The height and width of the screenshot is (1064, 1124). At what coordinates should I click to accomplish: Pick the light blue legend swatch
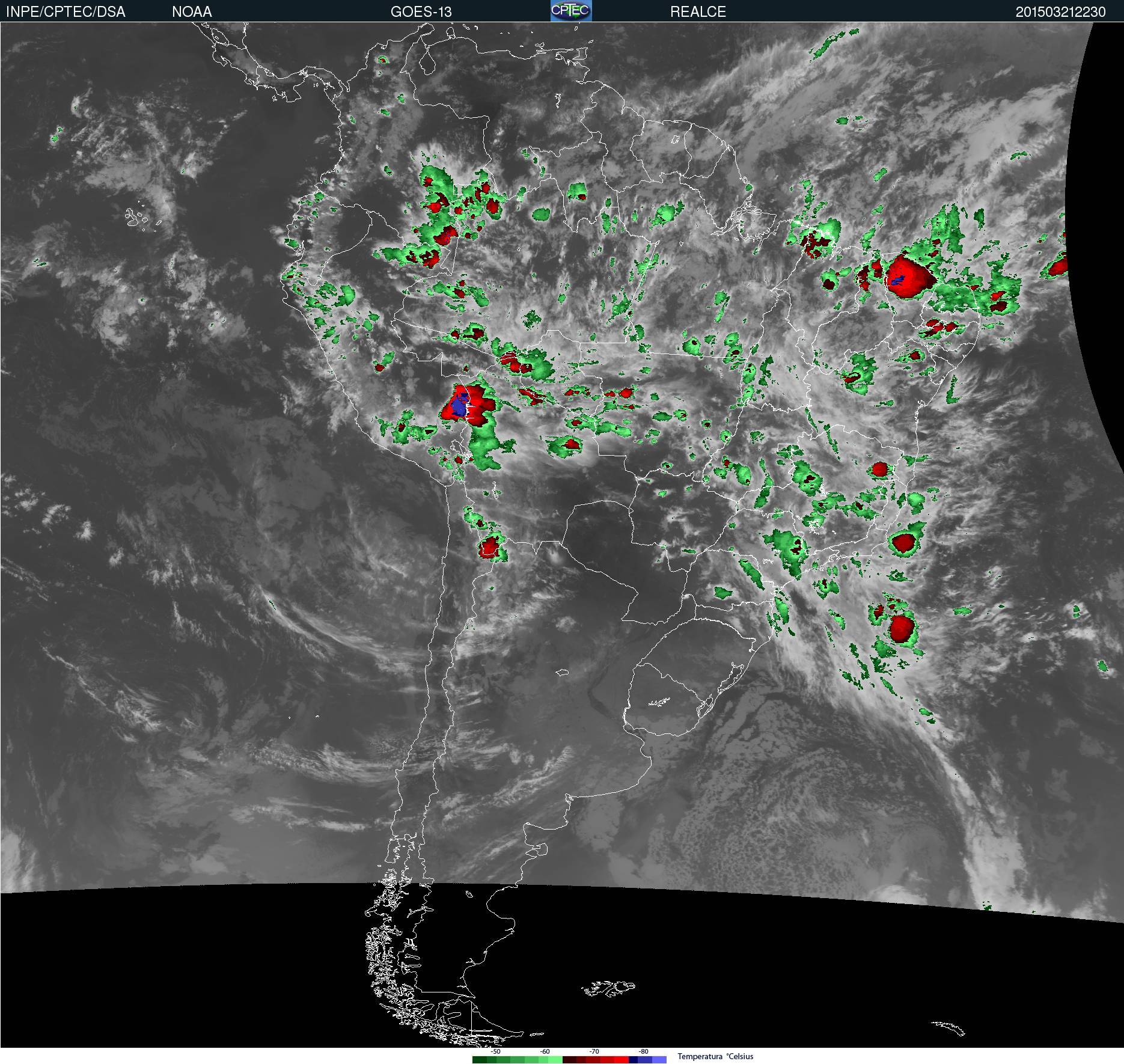(x=659, y=1060)
